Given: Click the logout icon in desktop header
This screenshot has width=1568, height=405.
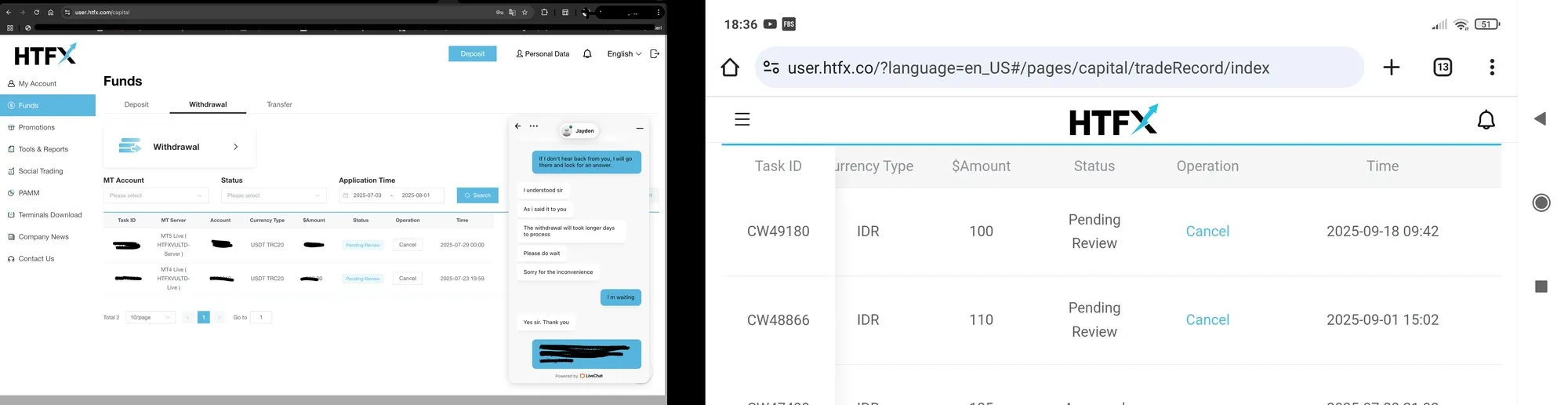Looking at the screenshot, I should 655,53.
